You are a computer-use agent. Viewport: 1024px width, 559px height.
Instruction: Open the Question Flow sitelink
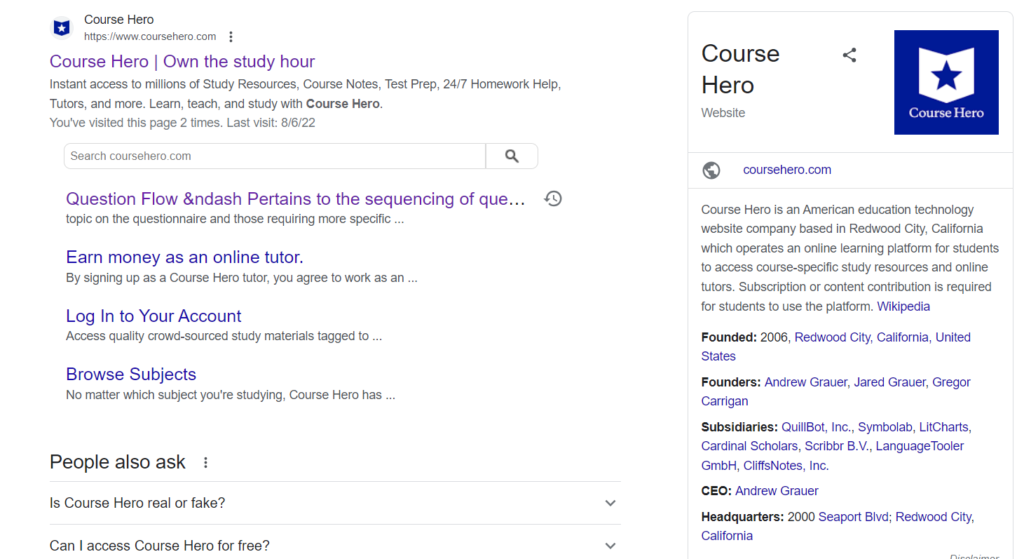(295, 199)
